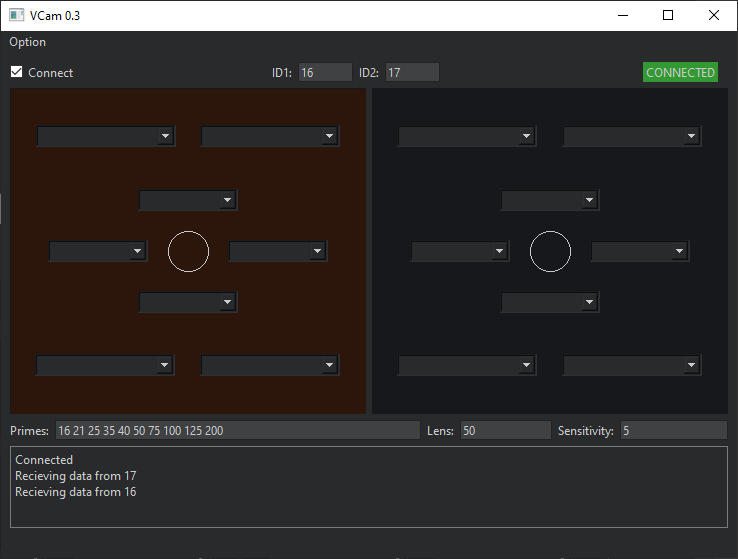
Task: Click the Lens input field showing 50
Action: 505,431
